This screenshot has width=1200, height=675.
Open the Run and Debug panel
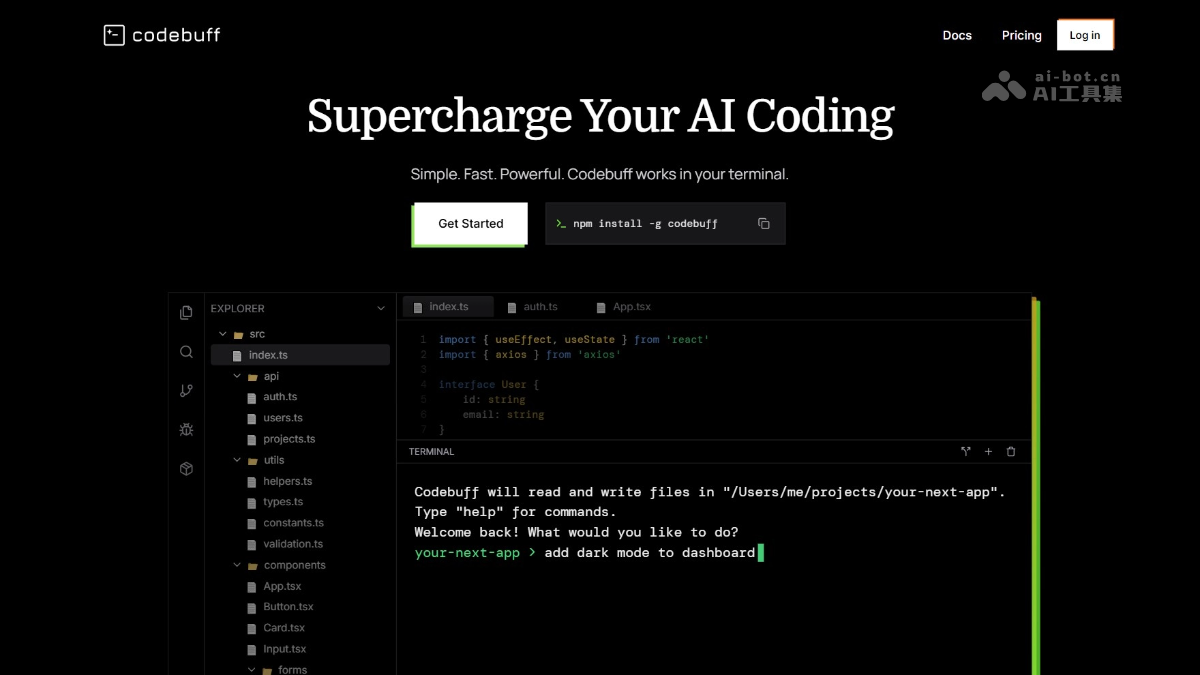(186, 429)
